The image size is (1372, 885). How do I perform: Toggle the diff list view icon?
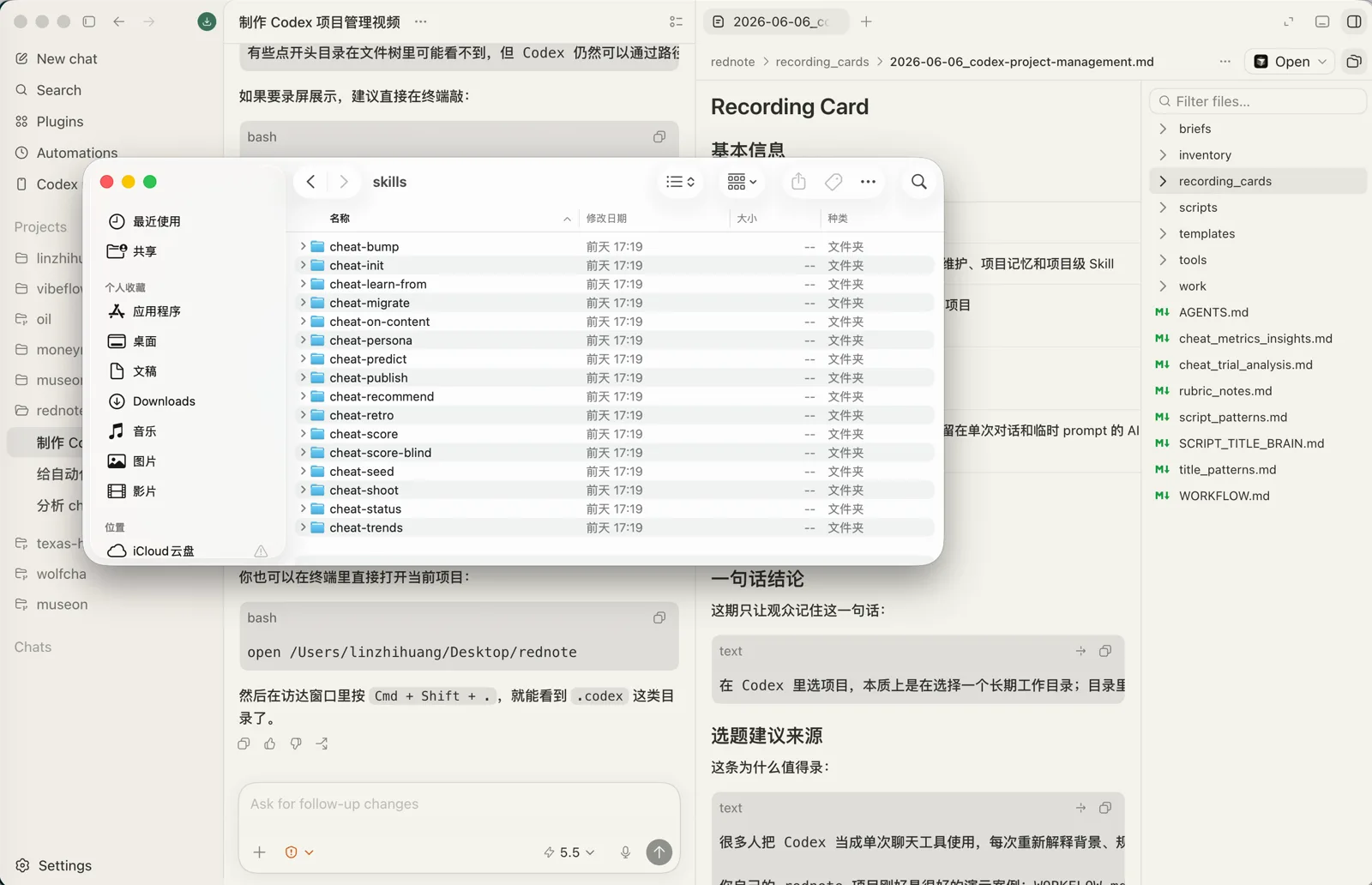click(676, 21)
